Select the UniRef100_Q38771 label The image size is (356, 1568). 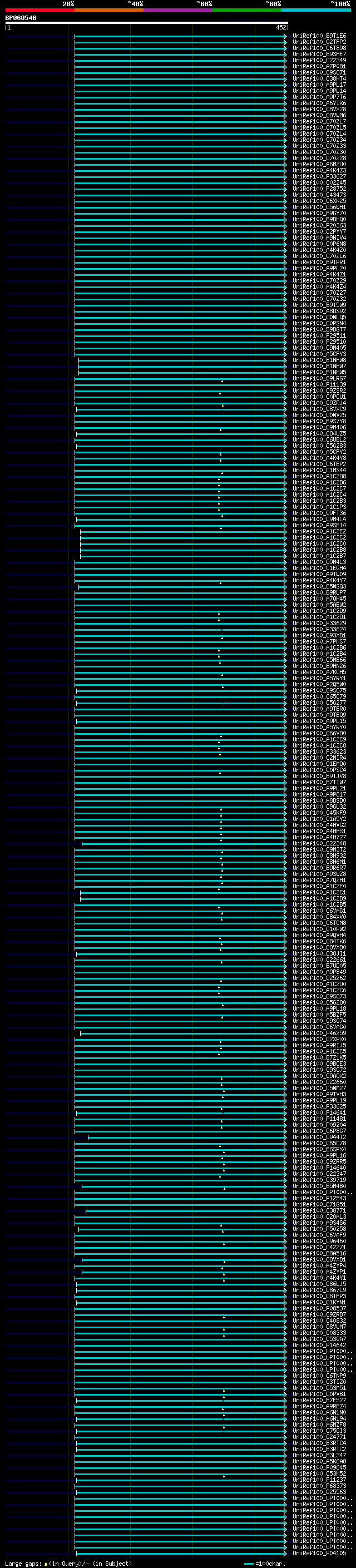click(319, 1210)
